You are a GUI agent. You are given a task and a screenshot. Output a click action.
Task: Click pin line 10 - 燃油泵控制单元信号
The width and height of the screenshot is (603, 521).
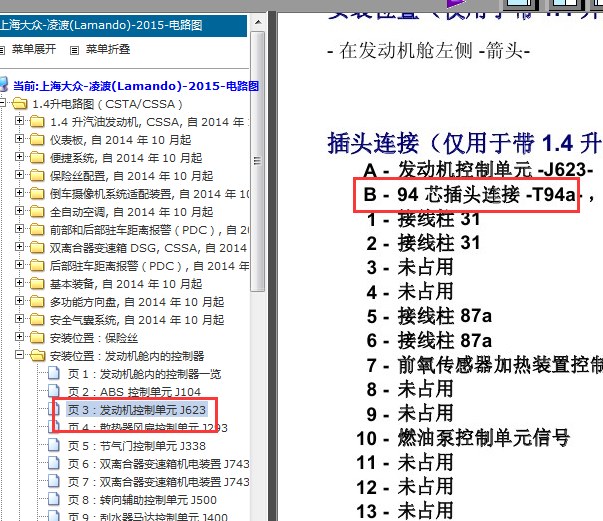point(463,438)
